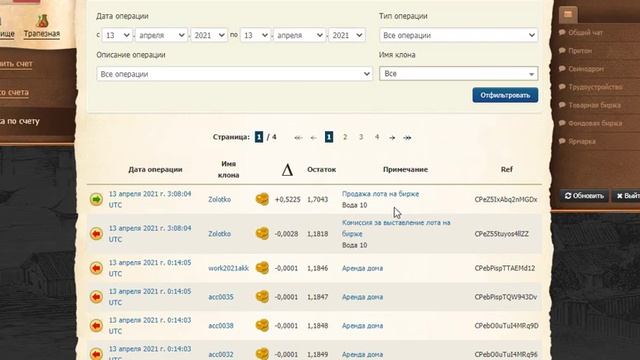Click green arrow icon for +0,5225 row
Image resolution: width=640 pixels, height=360 pixels.
click(x=96, y=199)
